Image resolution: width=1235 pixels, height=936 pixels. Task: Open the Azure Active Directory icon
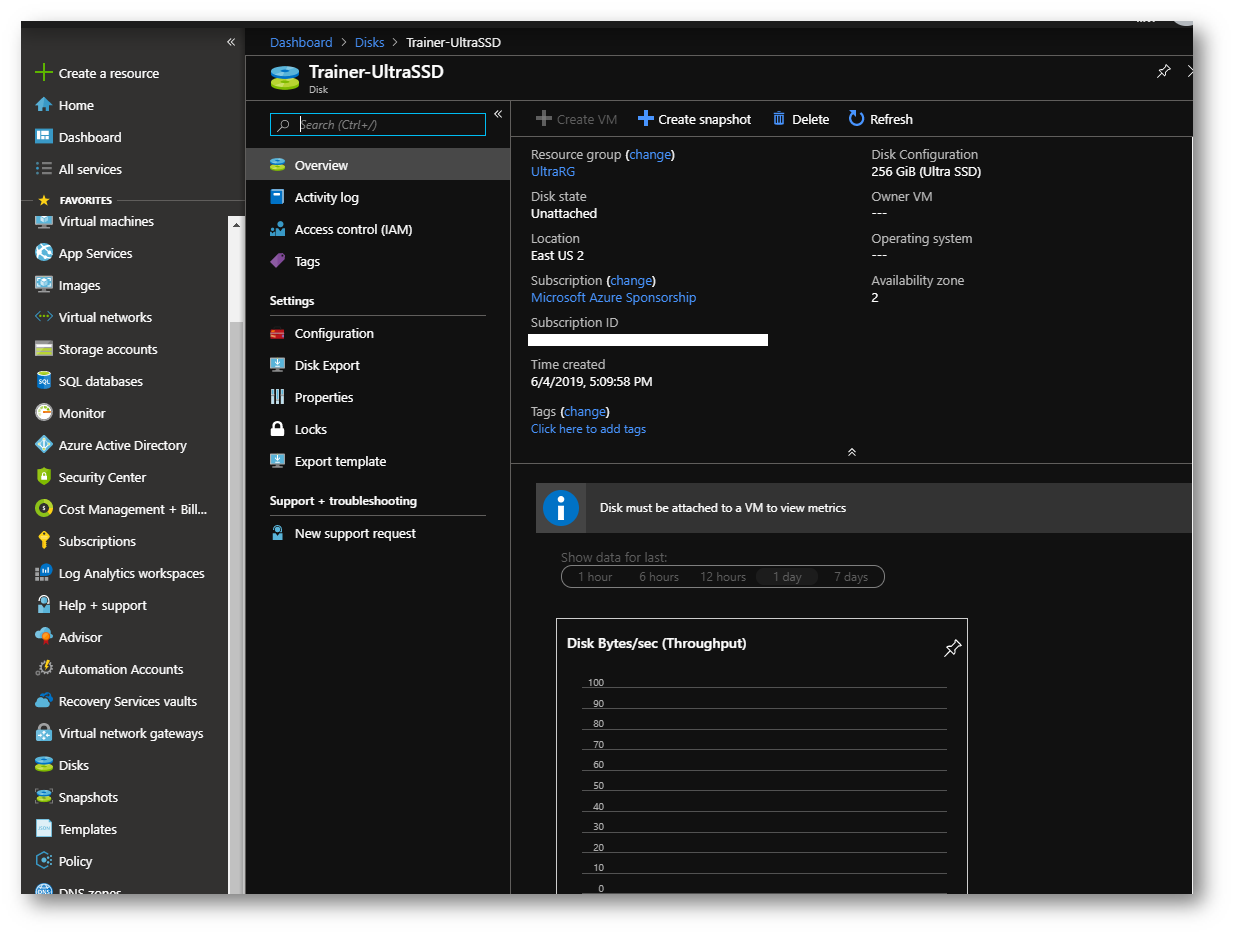click(x=43, y=445)
